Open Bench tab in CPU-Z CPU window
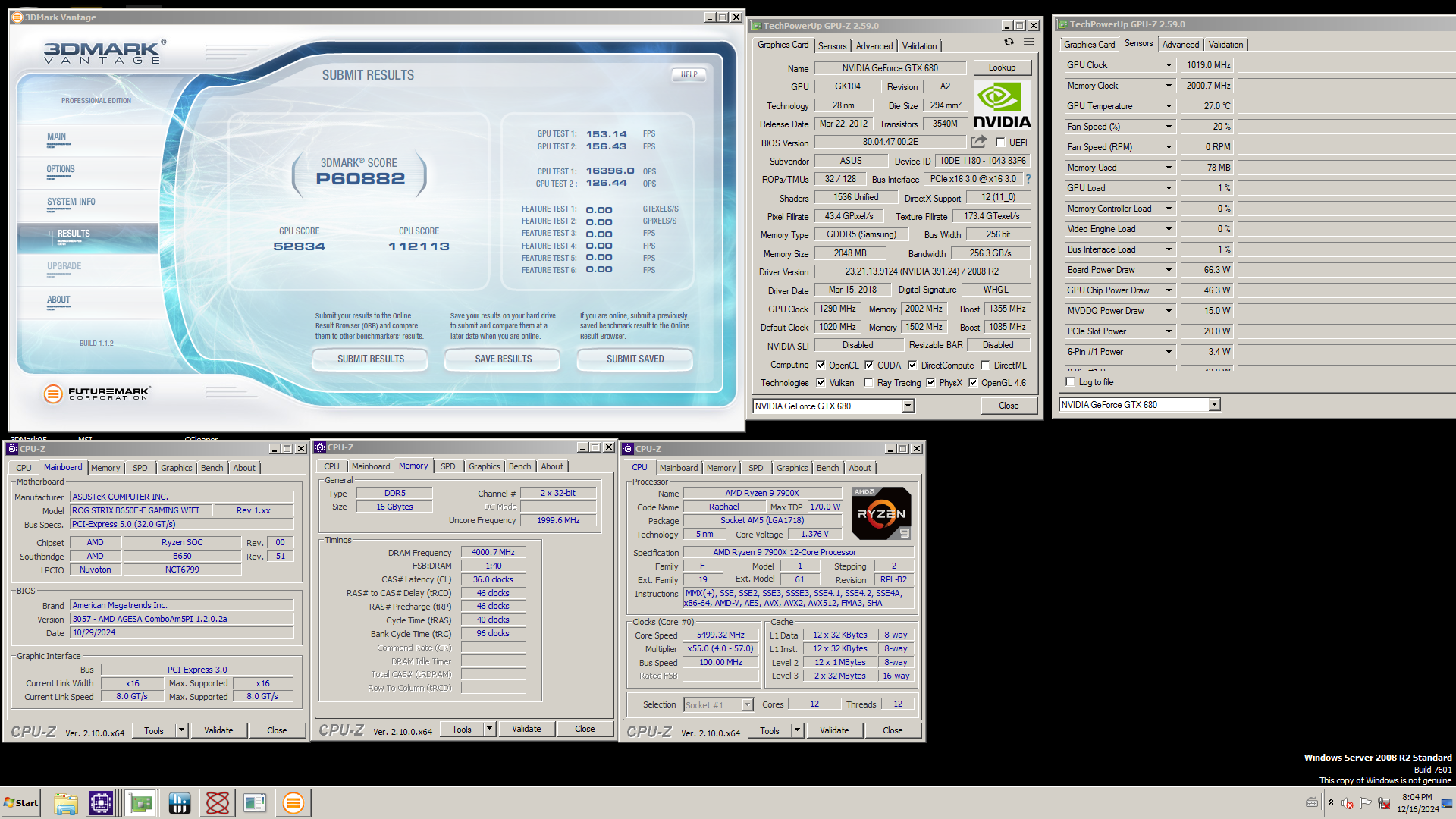Screen dimensions: 1456x819 [x=827, y=468]
